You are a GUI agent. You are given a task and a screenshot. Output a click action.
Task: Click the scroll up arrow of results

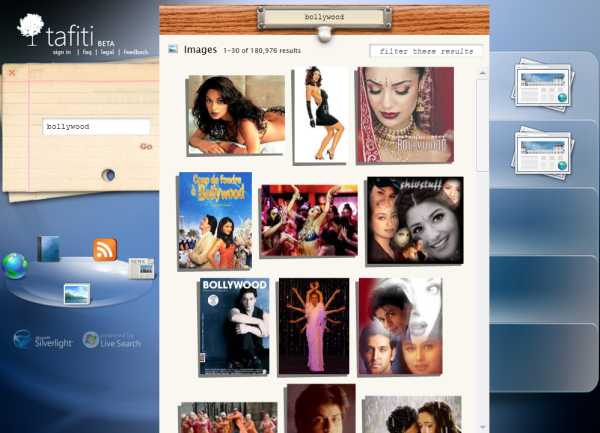click(483, 73)
